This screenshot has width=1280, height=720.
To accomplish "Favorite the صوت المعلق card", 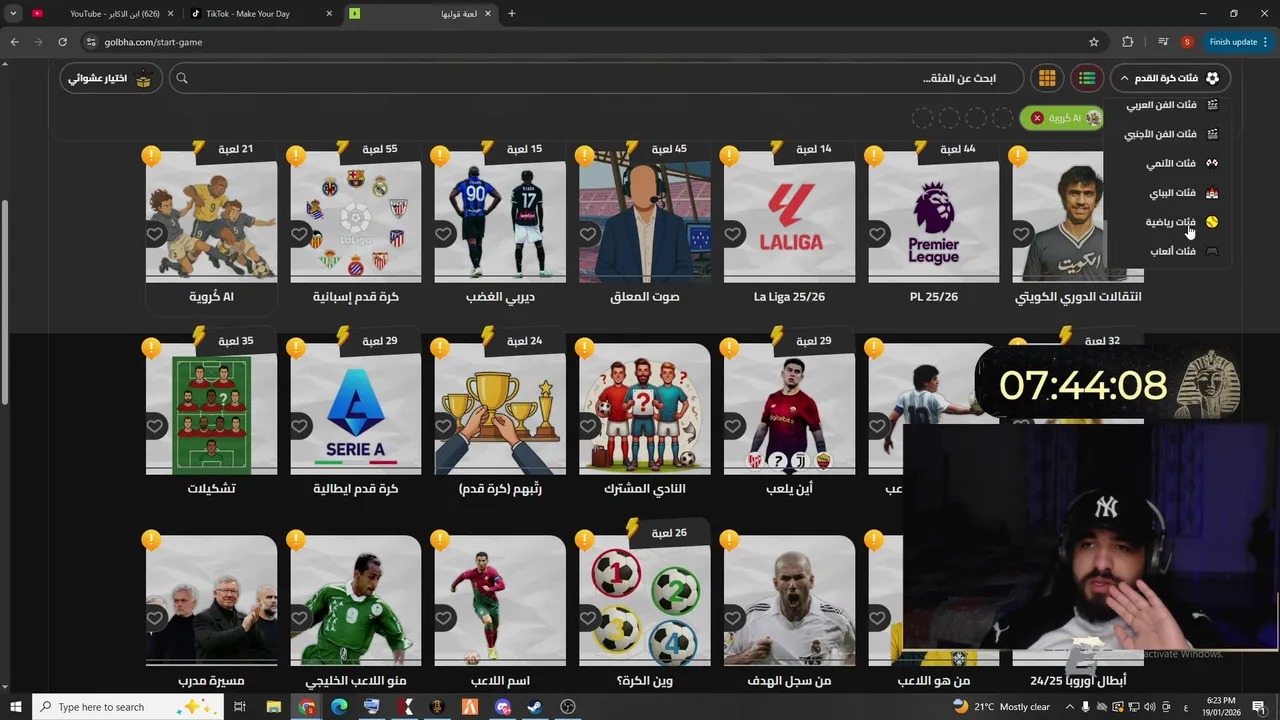I will pos(588,234).
